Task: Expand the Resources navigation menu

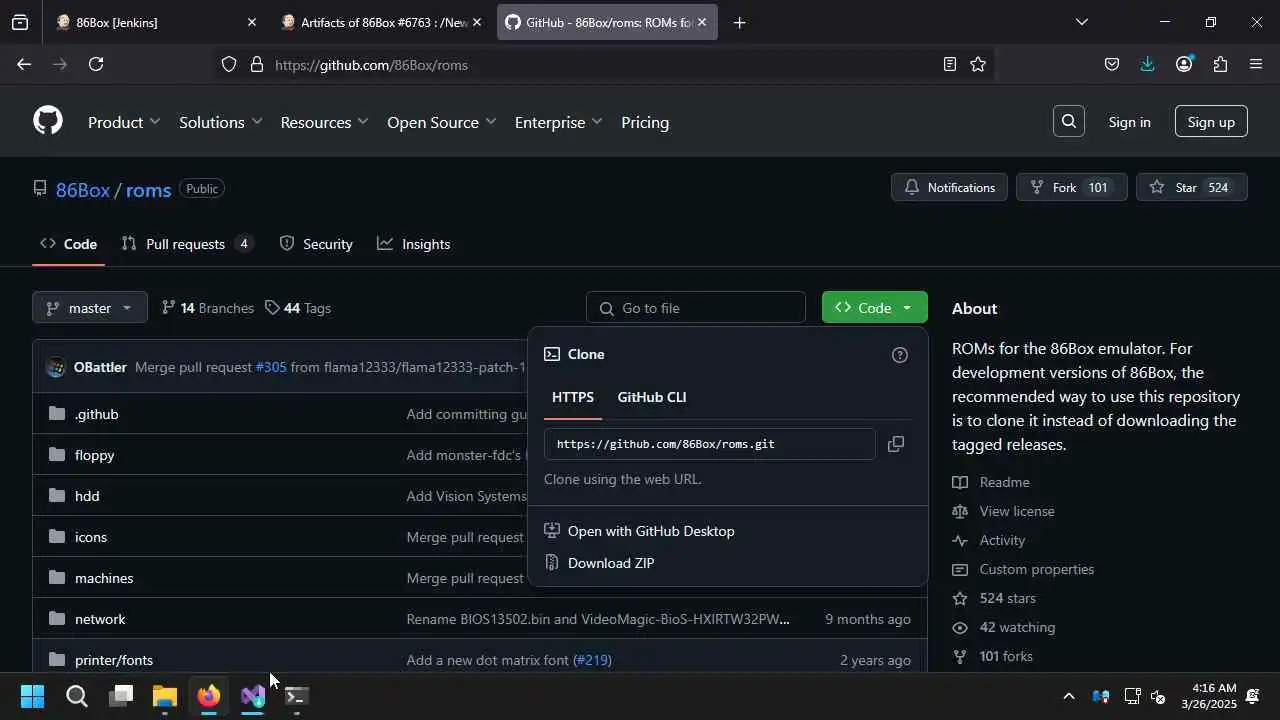Action: point(325,122)
